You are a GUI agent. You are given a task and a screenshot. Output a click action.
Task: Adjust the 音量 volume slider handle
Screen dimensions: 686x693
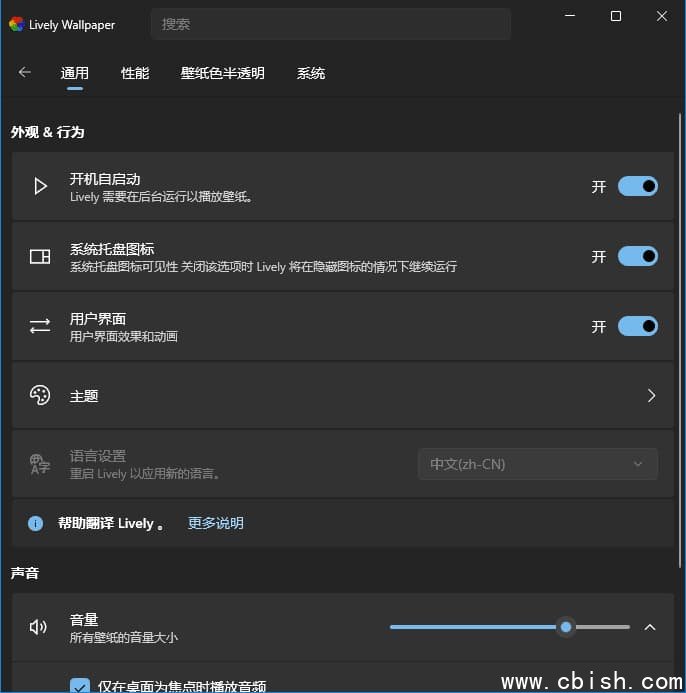[566, 627]
